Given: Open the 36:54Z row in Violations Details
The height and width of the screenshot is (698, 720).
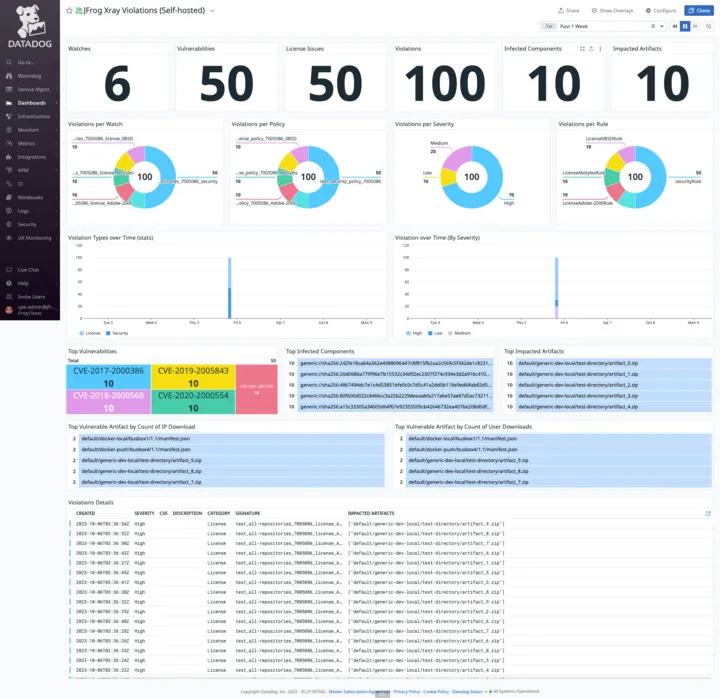Looking at the screenshot, I should 390,524.
